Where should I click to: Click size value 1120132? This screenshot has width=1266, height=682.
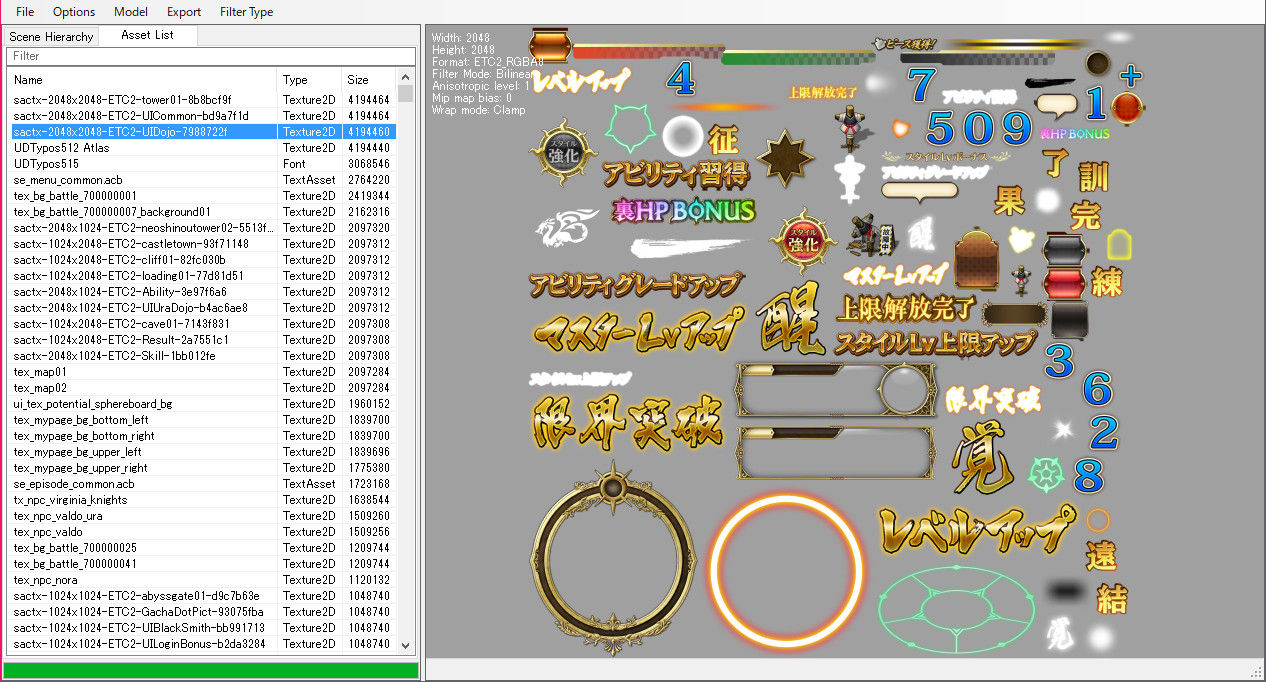pos(368,580)
